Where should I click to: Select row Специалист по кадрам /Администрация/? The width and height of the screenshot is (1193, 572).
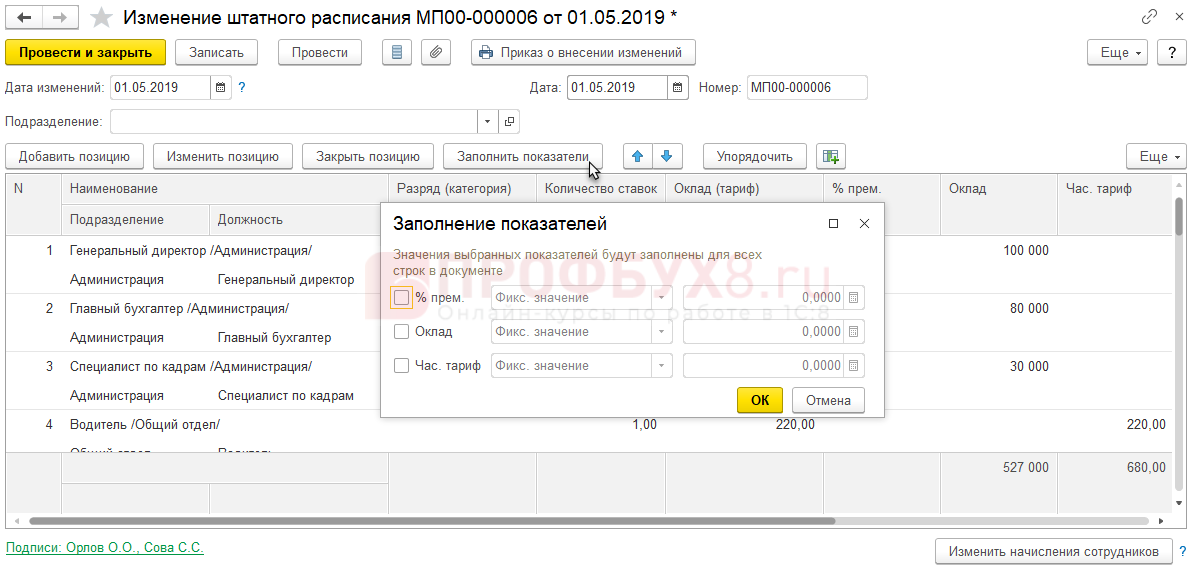[190, 366]
